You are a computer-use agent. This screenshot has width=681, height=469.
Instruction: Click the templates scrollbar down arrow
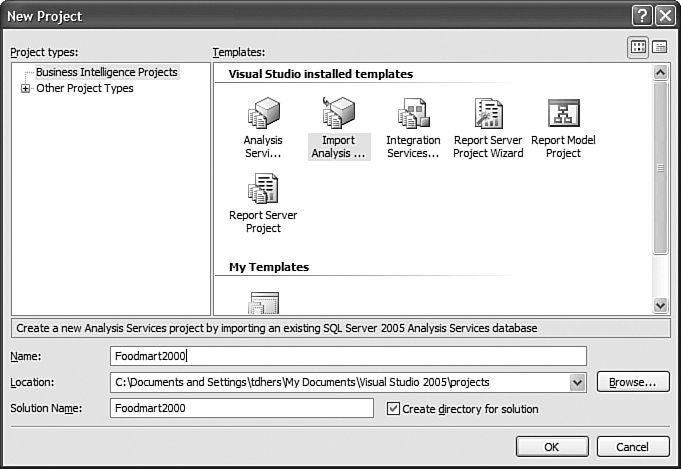(x=660, y=305)
